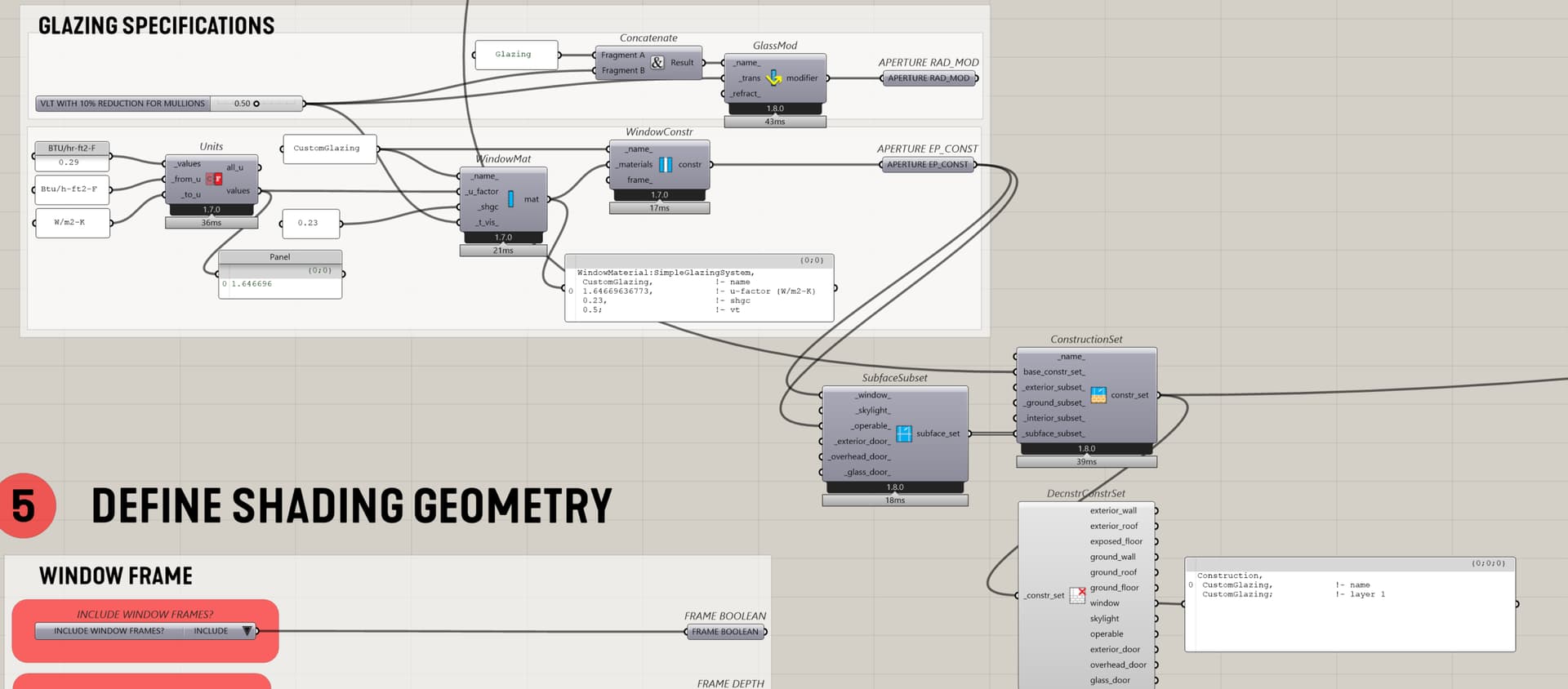The image size is (1568, 689).
Task: Adjust the VLT mullion reduction slider at 0.50
Action: point(256,104)
